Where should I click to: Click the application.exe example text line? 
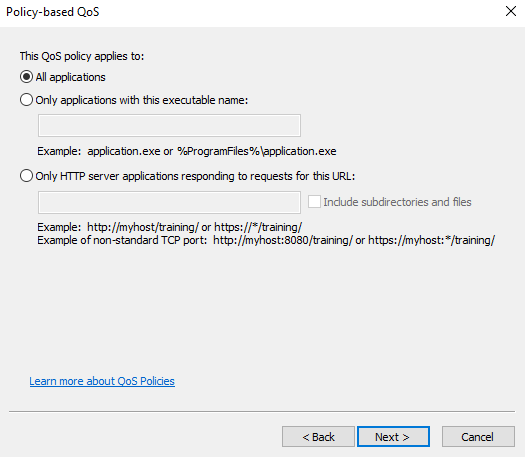click(187, 151)
